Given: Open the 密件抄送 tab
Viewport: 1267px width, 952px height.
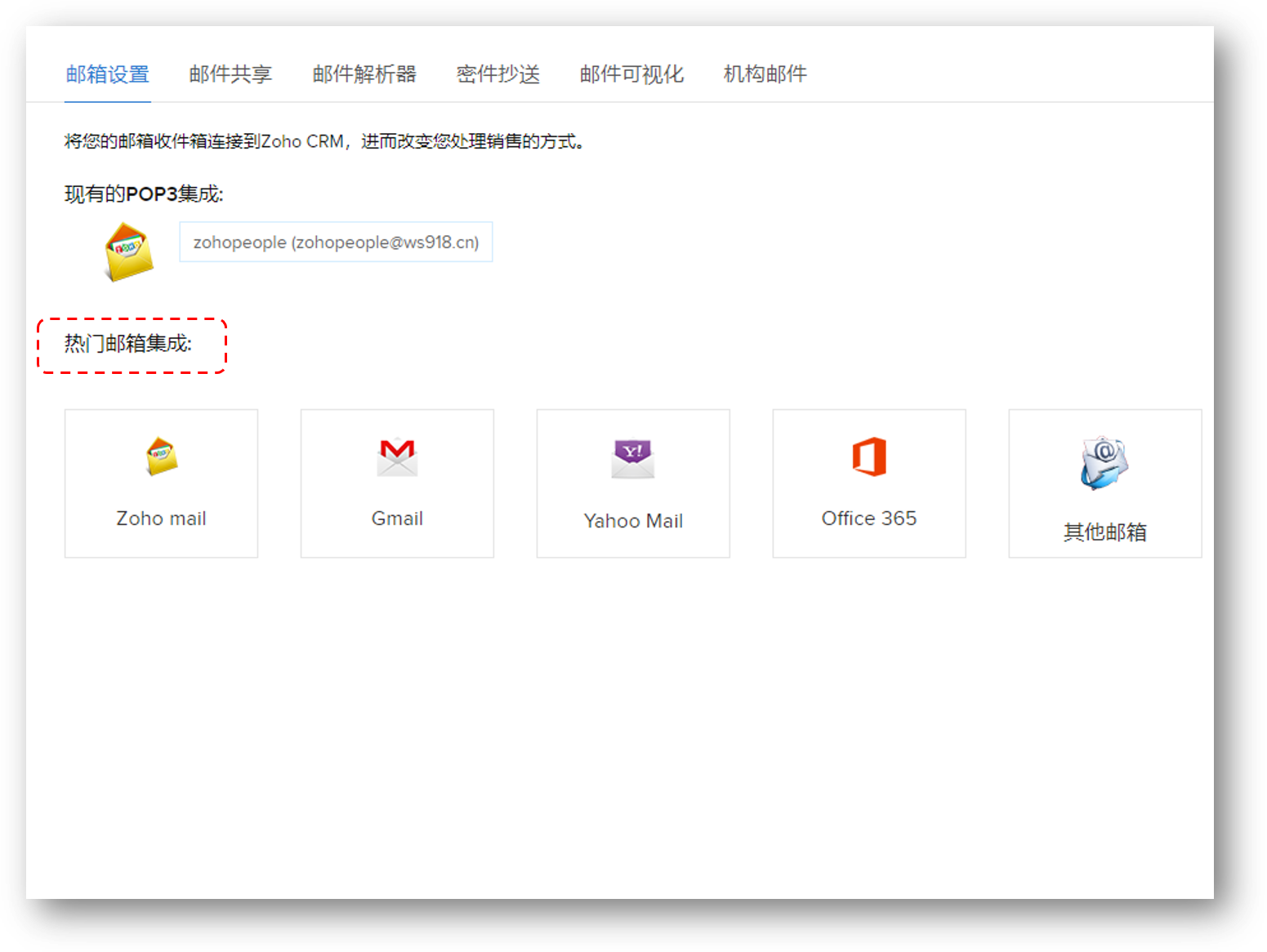Looking at the screenshot, I should click(498, 74).
